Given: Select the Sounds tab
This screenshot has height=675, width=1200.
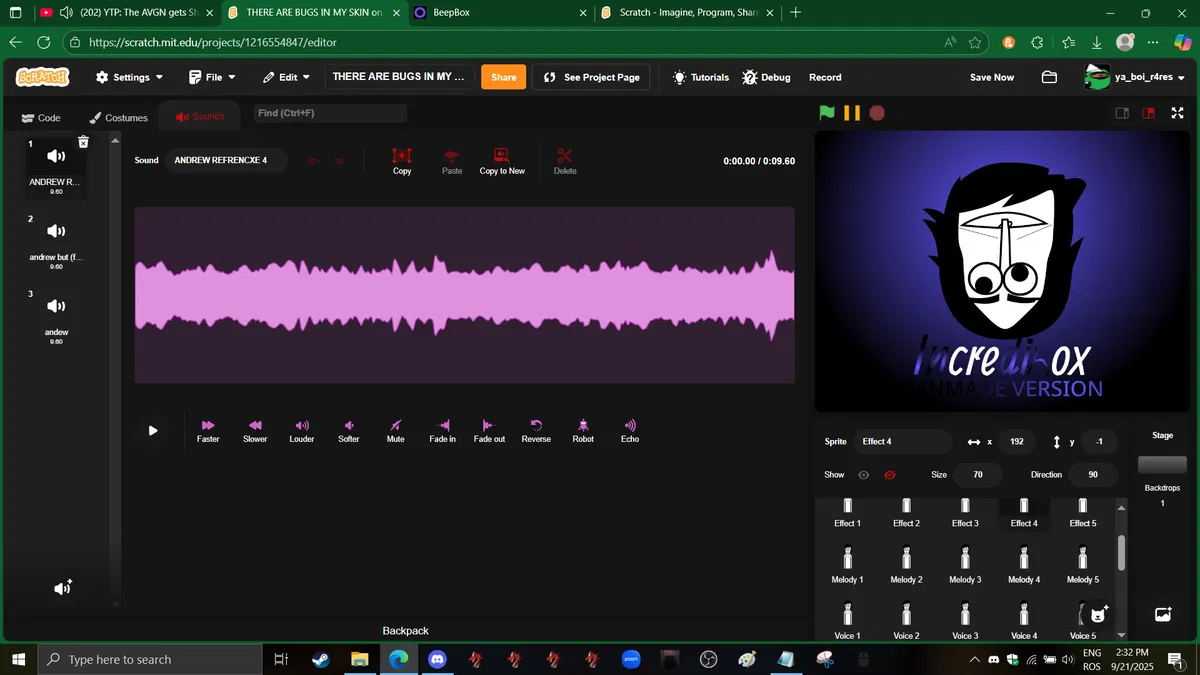Looking at the screenshot, I should point(200,116).
